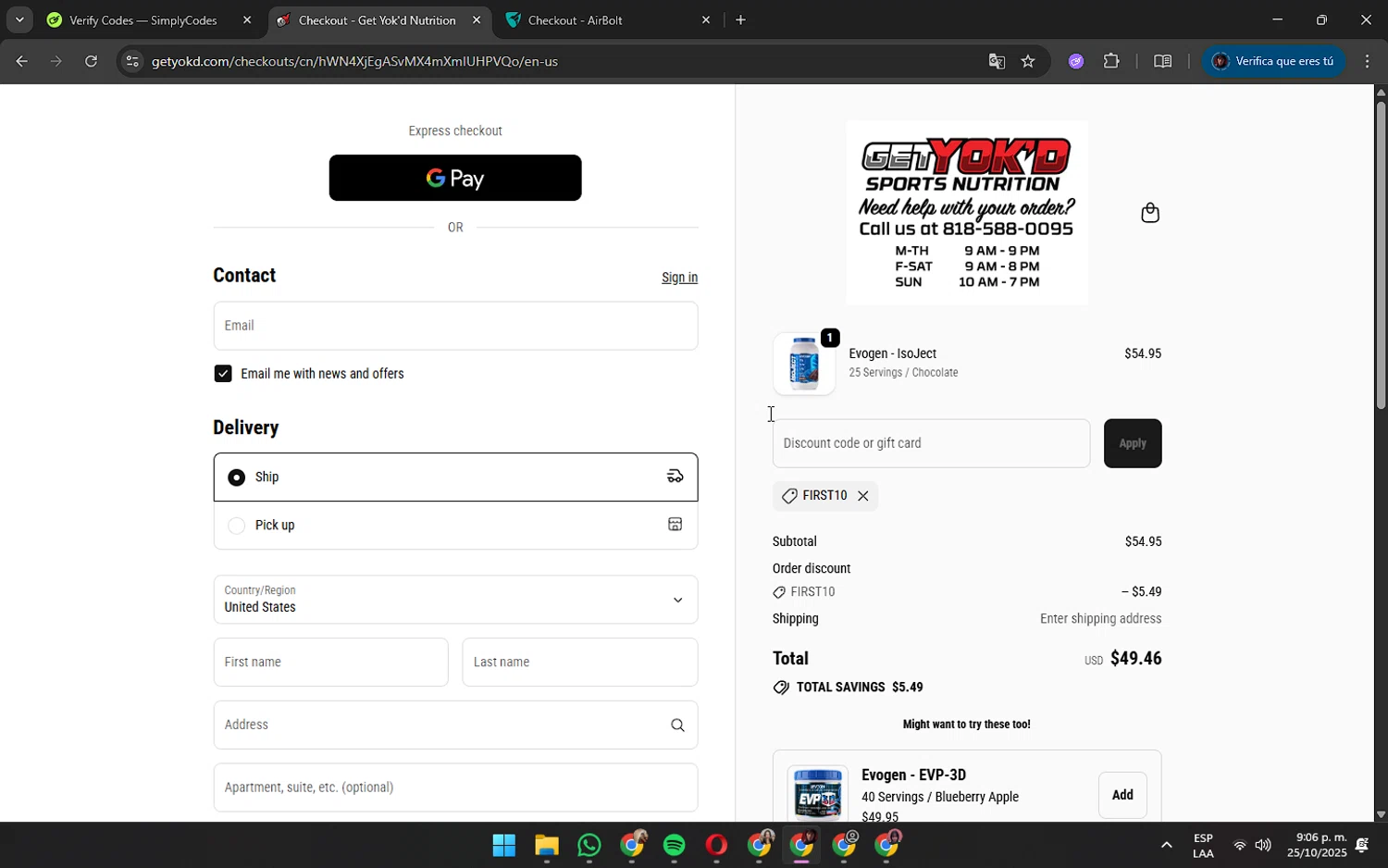Open a new browser tab
This screenshot has height=868, width=1388.
click(740, 20)
